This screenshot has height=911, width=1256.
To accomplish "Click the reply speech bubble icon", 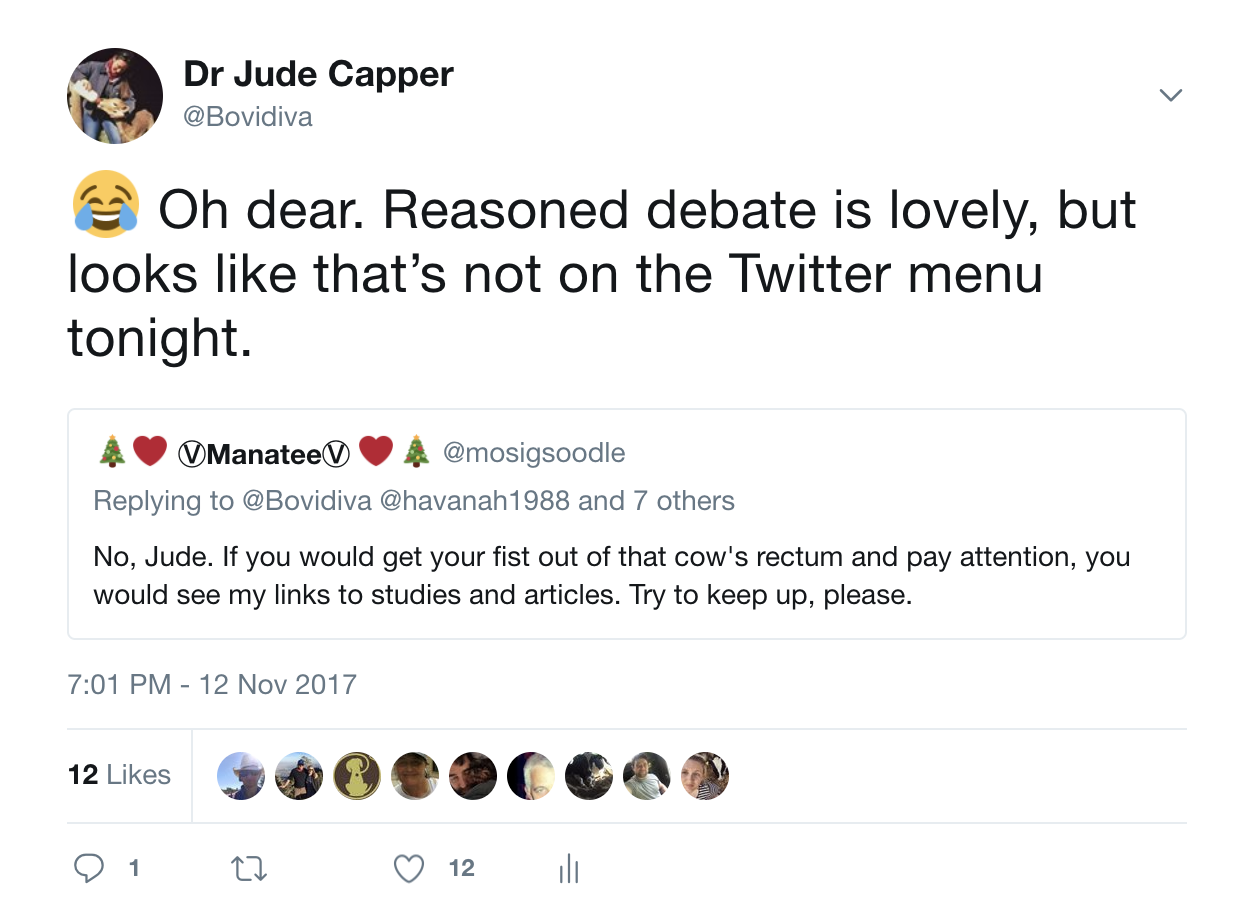I will (x=89, y=868).
